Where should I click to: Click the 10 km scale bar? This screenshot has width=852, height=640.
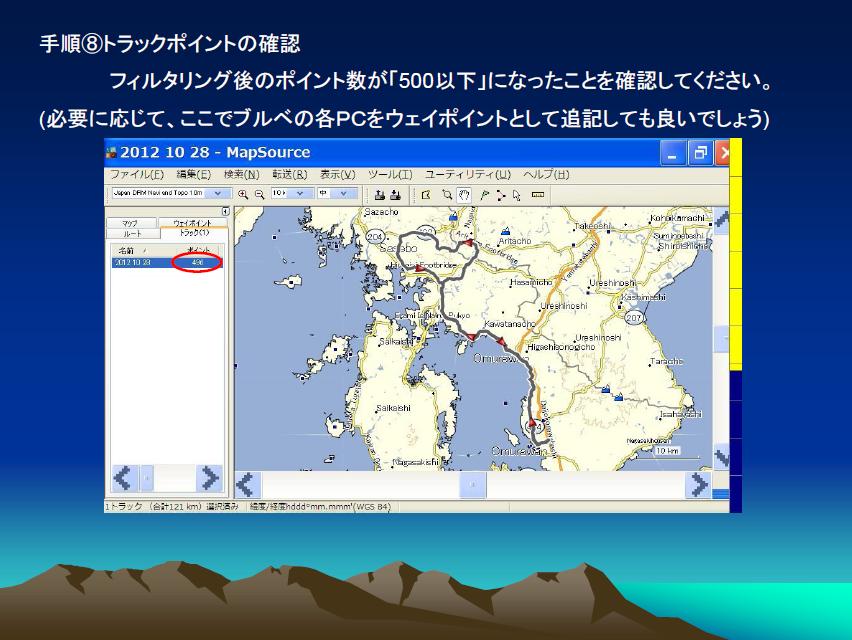point(668,452)
